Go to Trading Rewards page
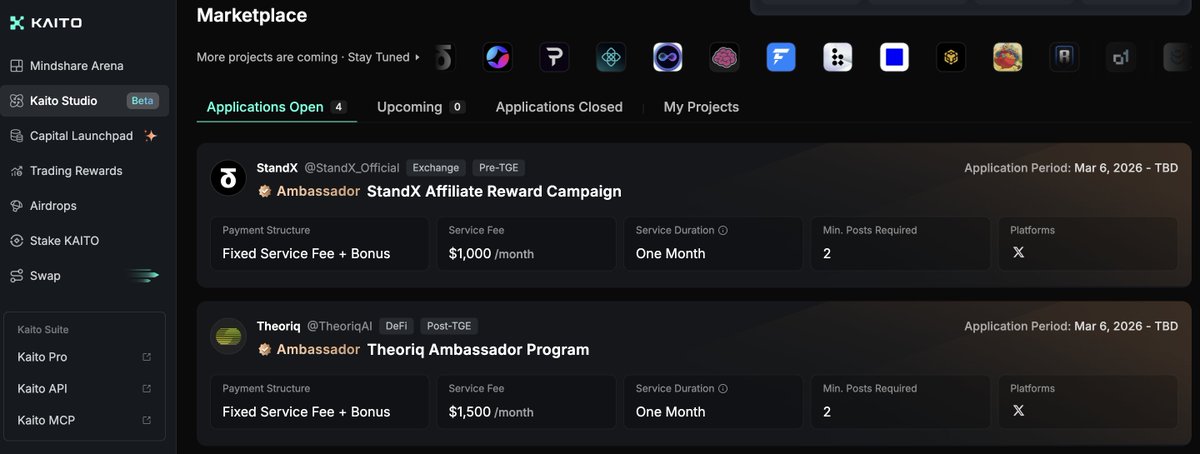The width and height of the screenshot is (1200, 454). (76, 171)
